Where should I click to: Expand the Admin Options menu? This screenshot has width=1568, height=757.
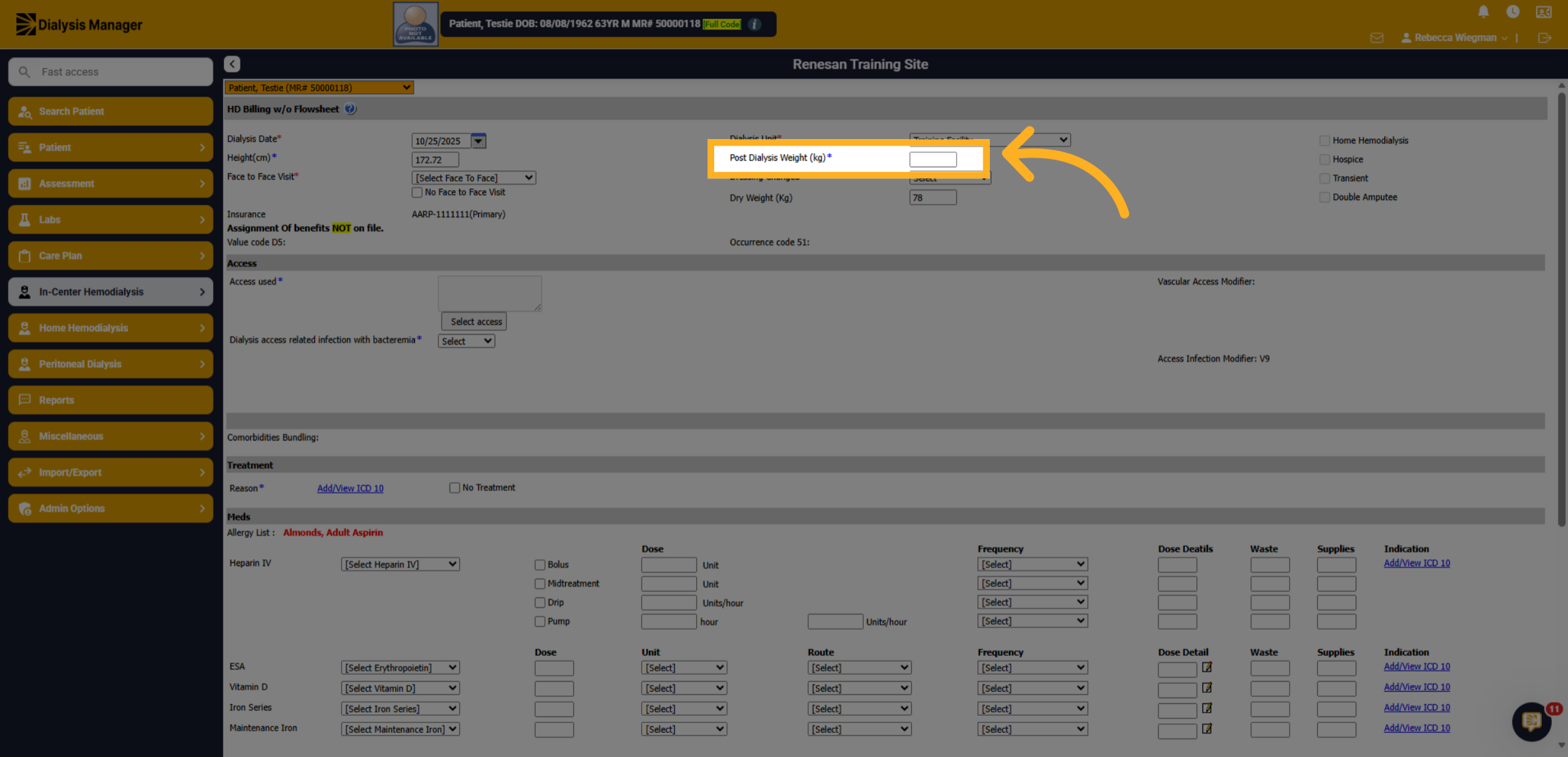click(110, 508)
